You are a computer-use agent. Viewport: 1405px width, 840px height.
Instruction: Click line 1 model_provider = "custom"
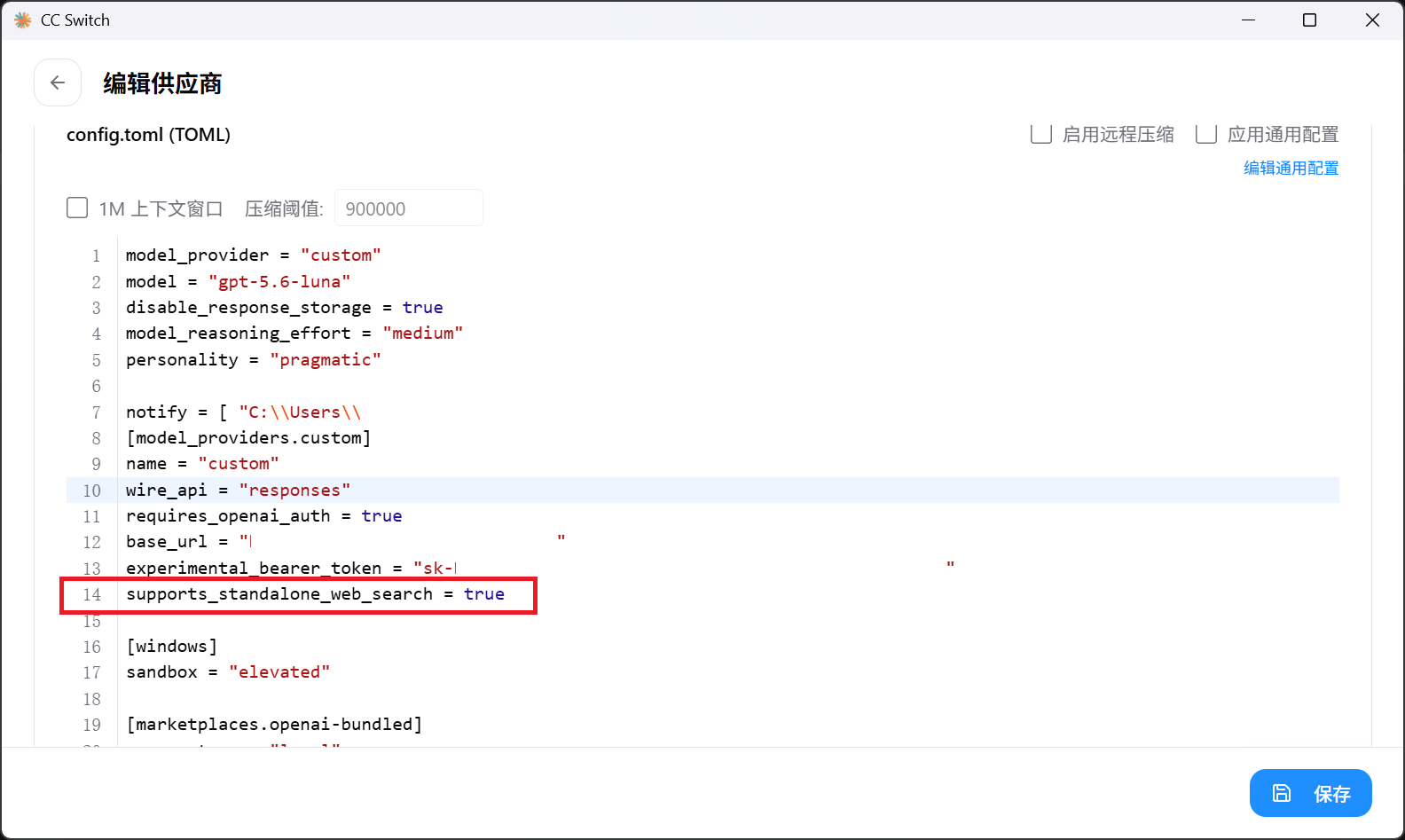point(254,255)
